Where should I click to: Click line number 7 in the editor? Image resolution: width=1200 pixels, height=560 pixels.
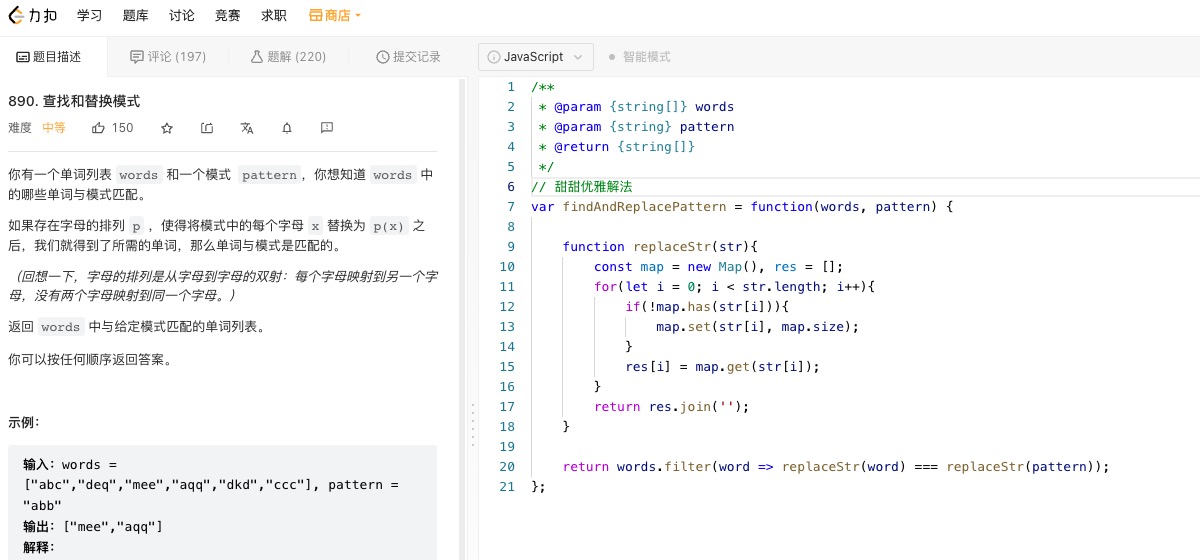pyautogui.click(x=511, y=207)
